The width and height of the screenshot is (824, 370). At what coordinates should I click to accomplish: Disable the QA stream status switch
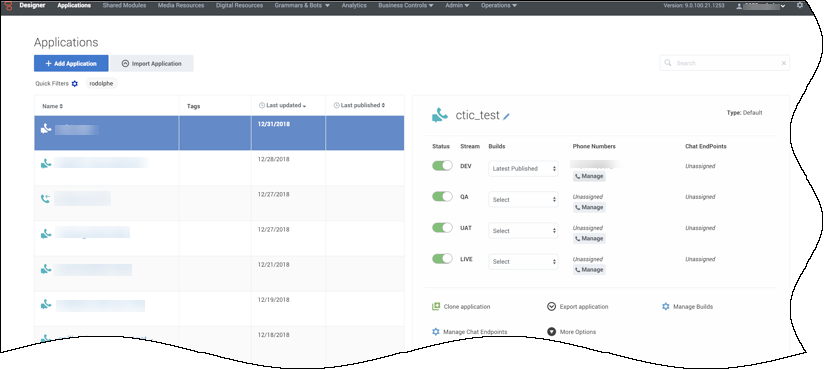[x=442, y=197]
